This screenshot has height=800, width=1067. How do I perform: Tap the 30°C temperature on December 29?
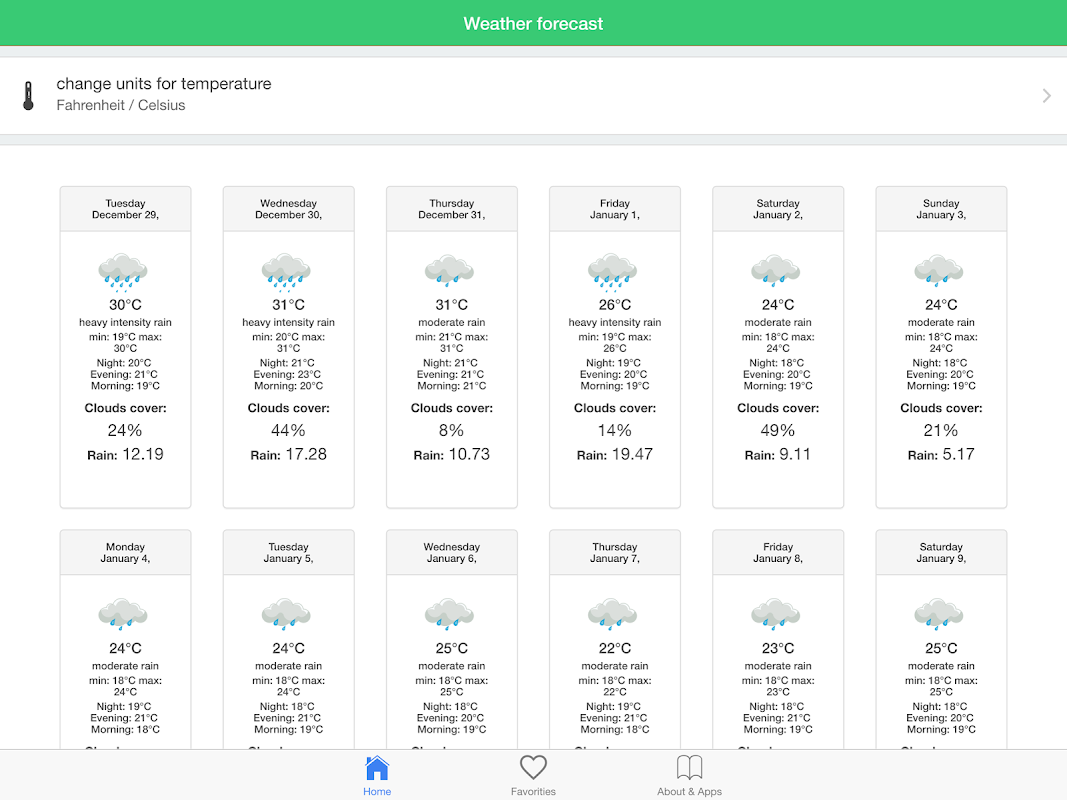point(125,305)
